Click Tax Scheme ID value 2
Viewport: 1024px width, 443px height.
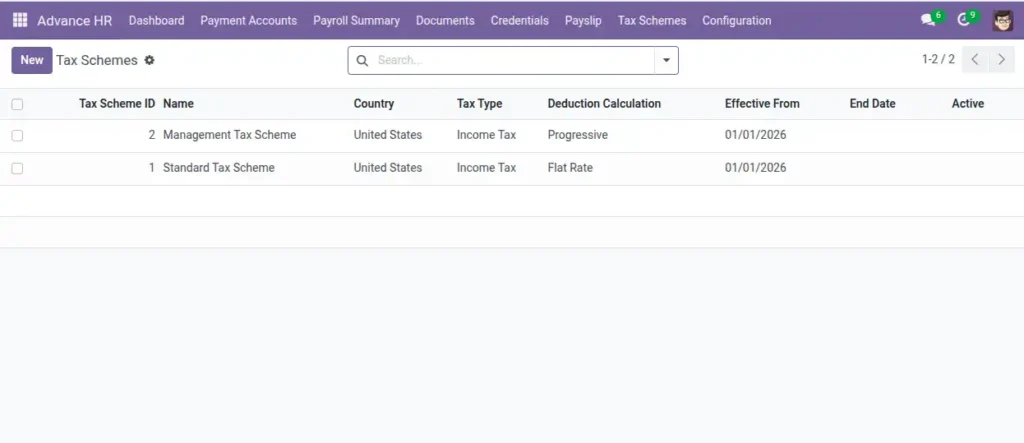point(152,135)
